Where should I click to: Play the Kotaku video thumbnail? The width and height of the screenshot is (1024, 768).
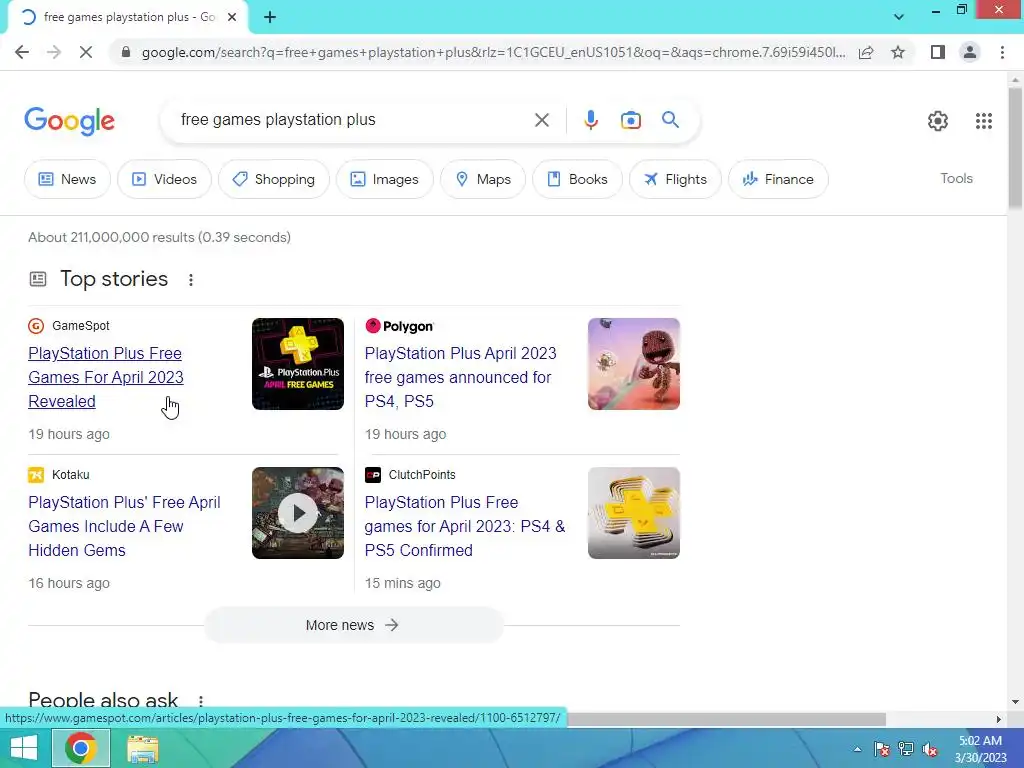pos(298,513)
